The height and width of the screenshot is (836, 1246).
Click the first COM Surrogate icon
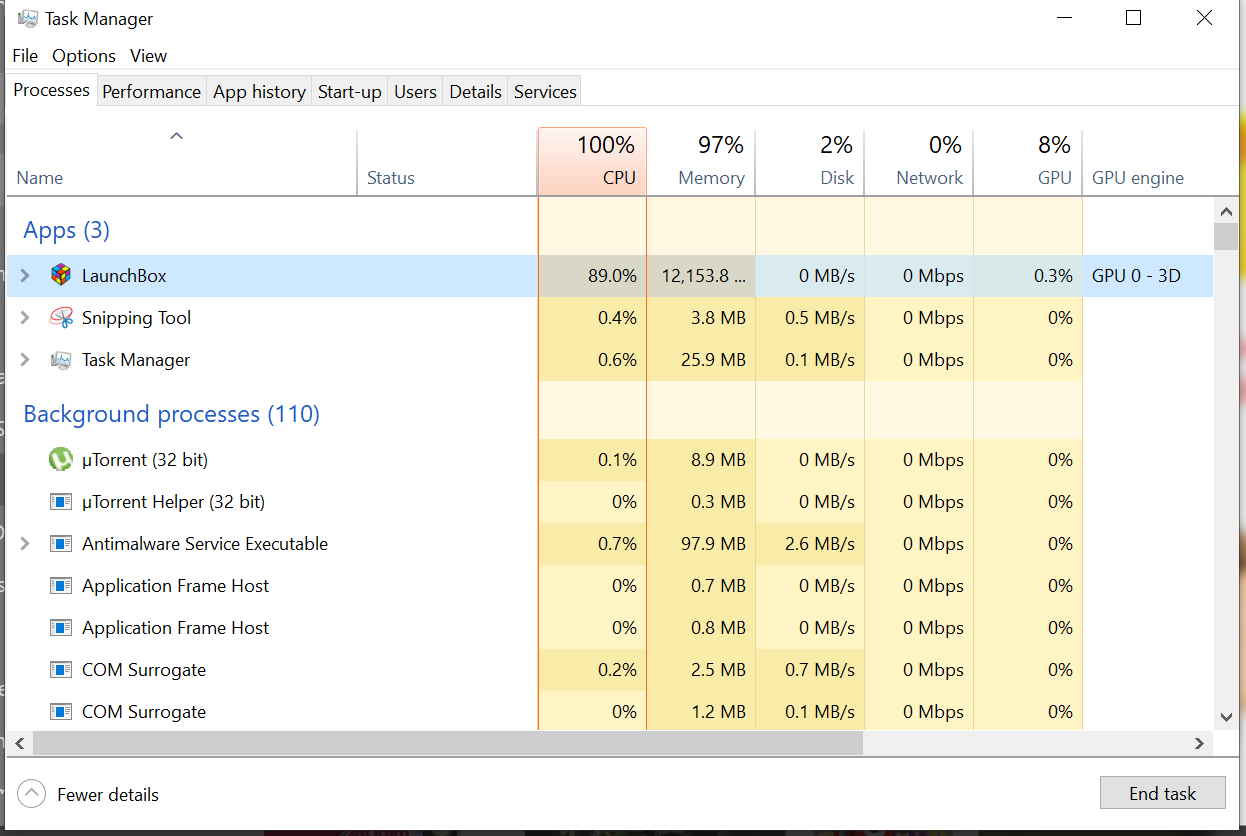click(61, 670)
